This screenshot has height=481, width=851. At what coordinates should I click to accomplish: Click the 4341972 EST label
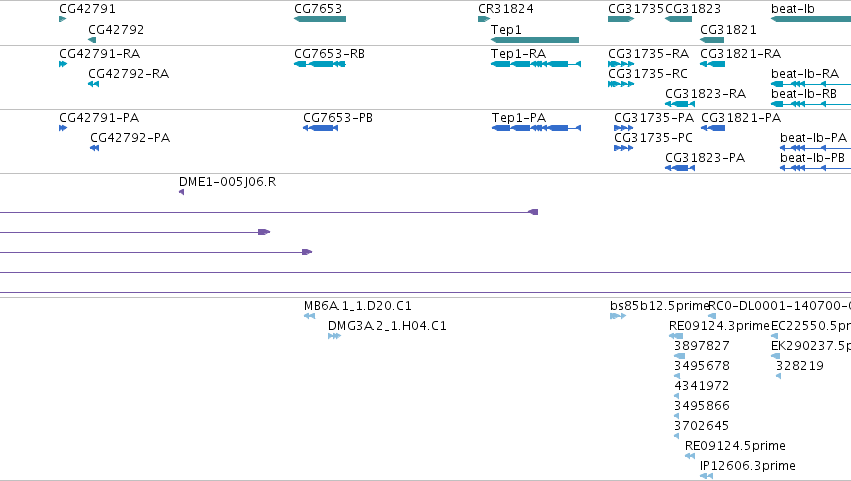tap(702, 385)
